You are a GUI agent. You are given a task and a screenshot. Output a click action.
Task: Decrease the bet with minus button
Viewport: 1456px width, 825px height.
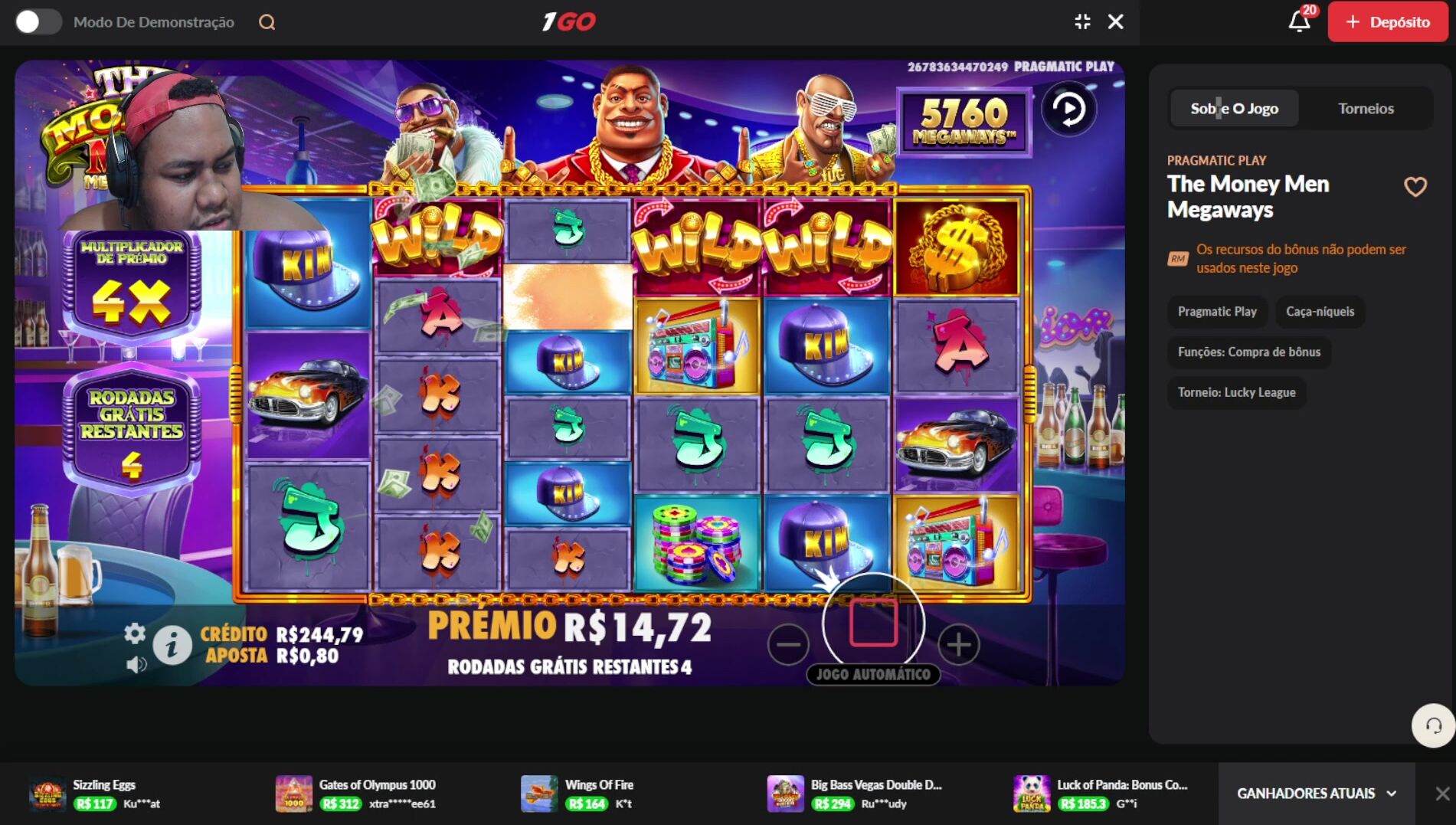pyautogui.click(x=788, y=644)
